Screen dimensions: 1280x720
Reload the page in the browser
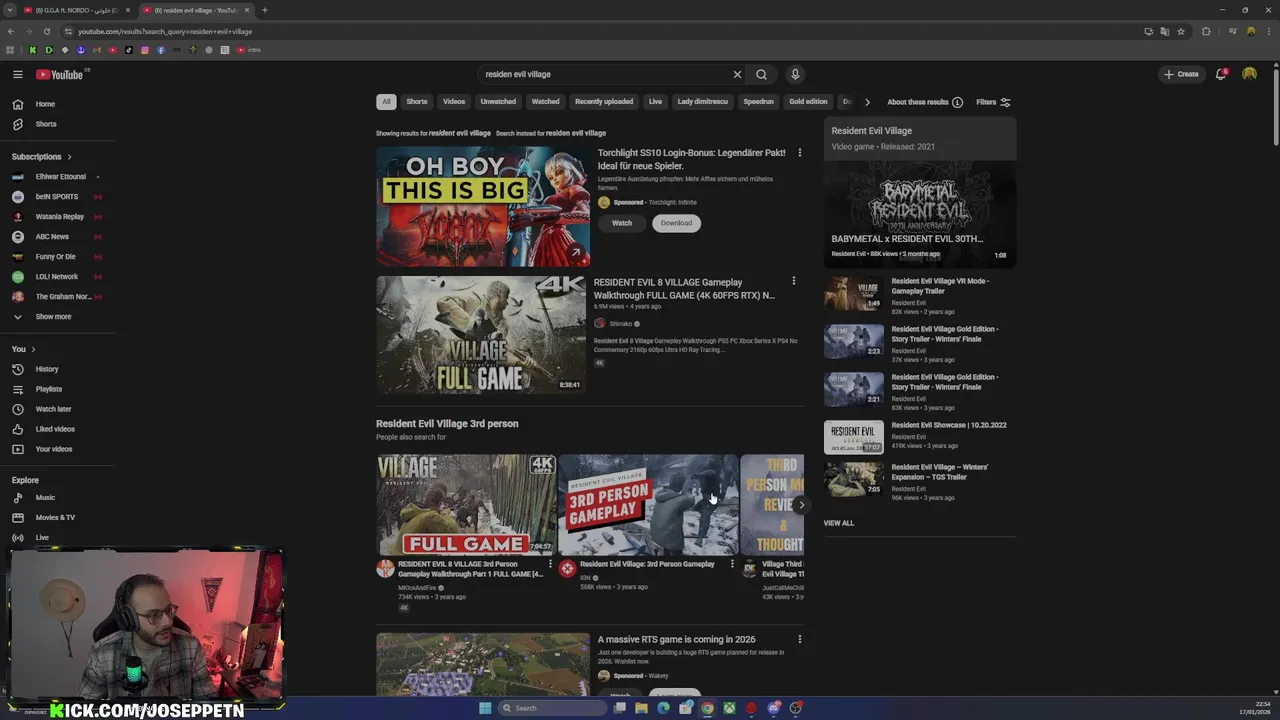[x=46, y=31]
